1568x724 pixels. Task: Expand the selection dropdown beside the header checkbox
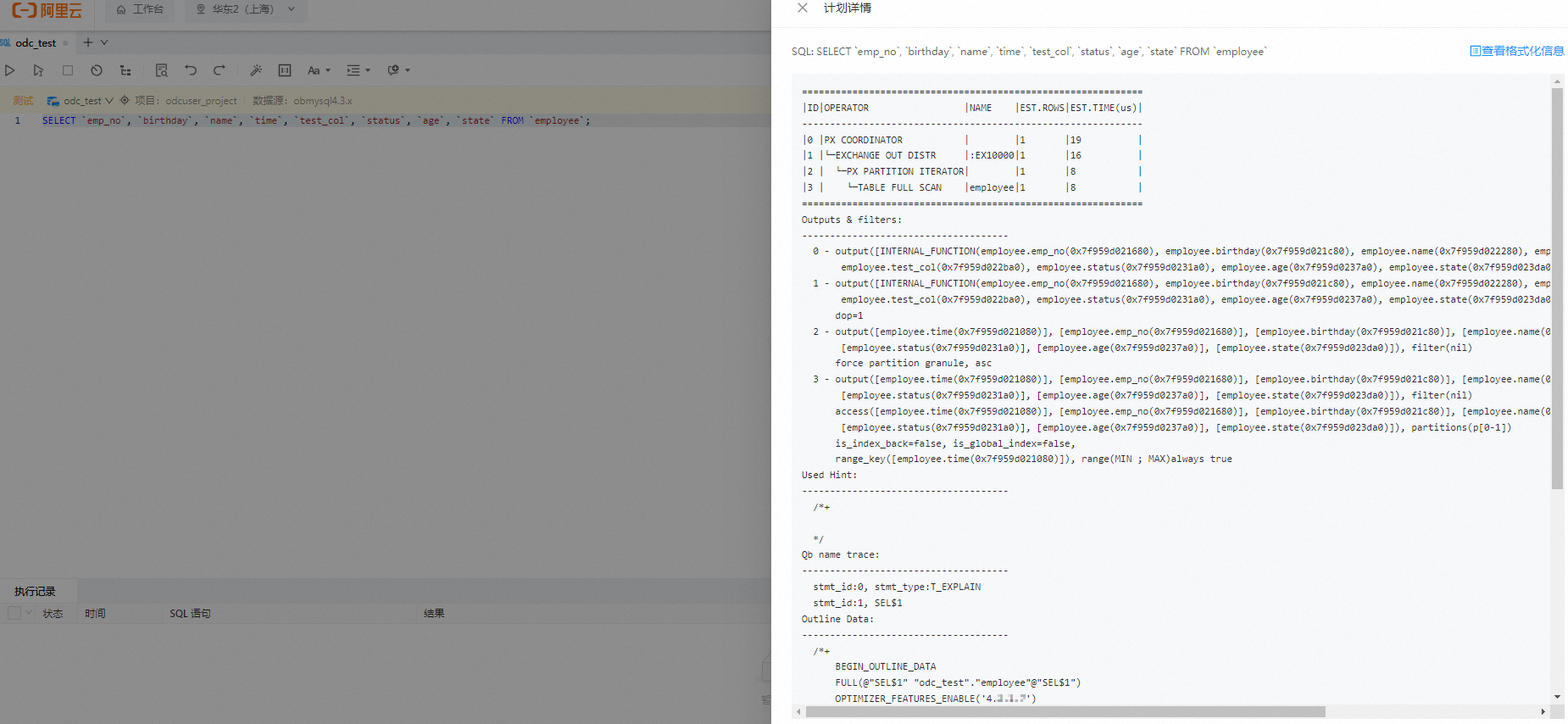(x=29, y=612)
